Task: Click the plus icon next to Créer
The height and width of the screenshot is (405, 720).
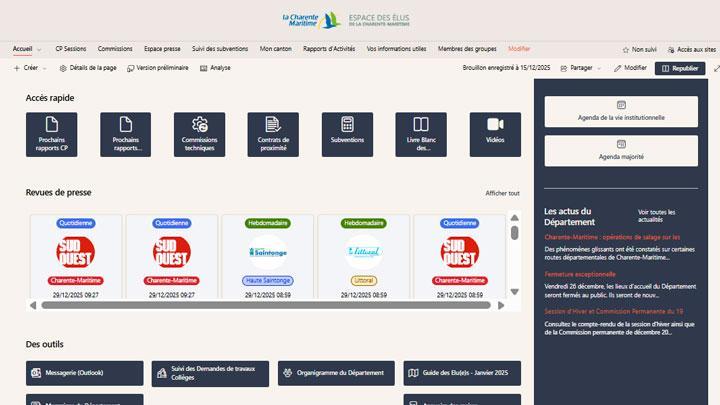Action: click(17, 68)
